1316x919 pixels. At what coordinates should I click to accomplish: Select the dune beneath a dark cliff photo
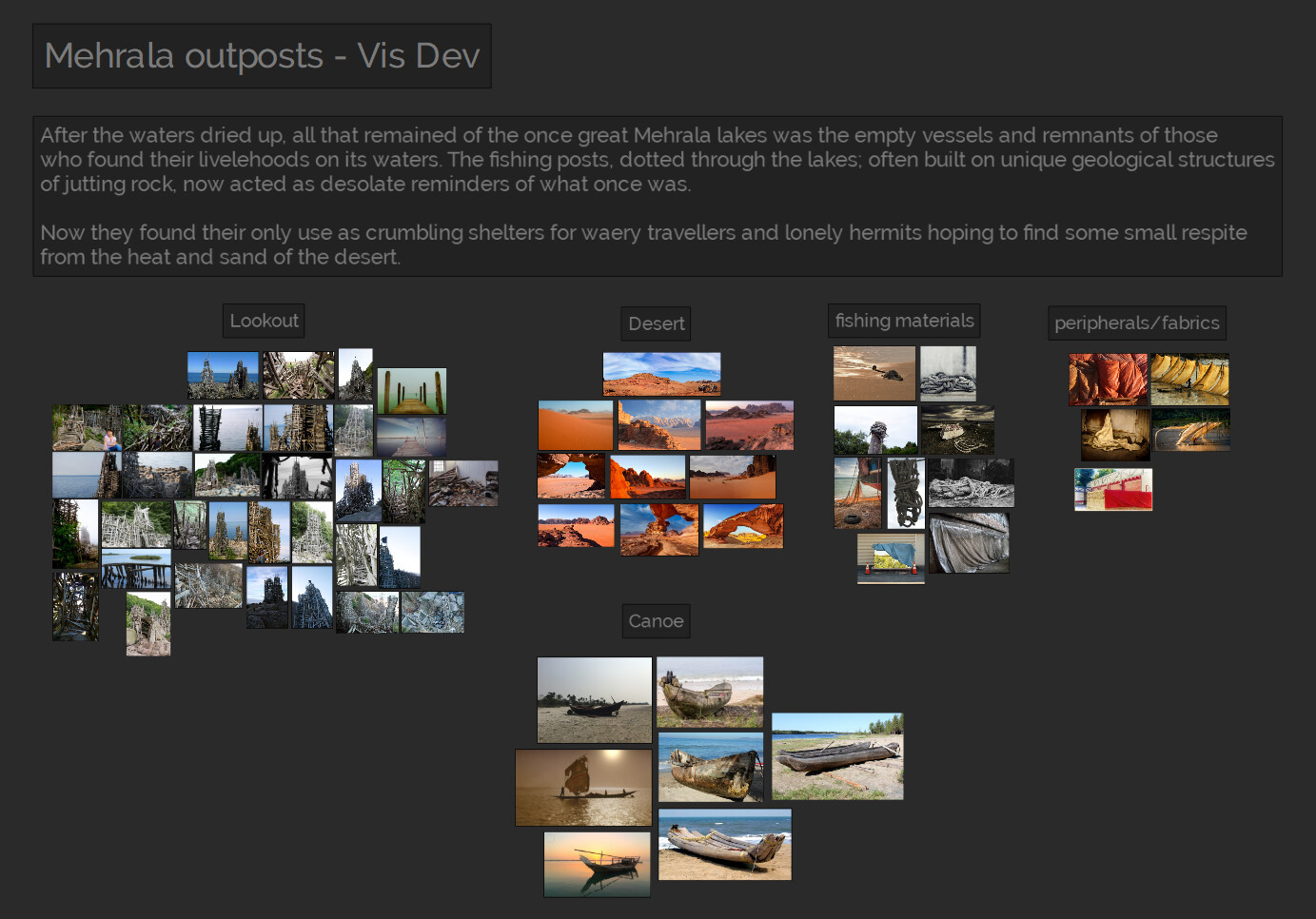pos(732,478)
